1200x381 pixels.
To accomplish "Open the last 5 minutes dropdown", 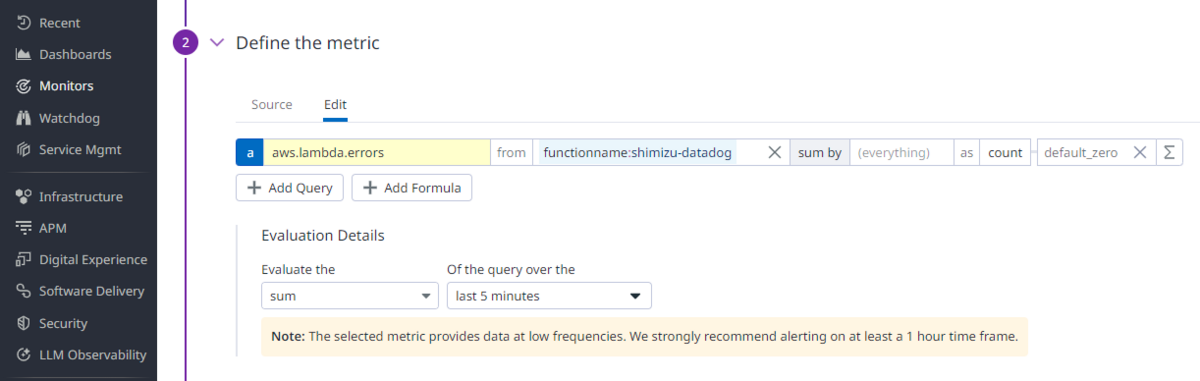I will coord(549,296).
